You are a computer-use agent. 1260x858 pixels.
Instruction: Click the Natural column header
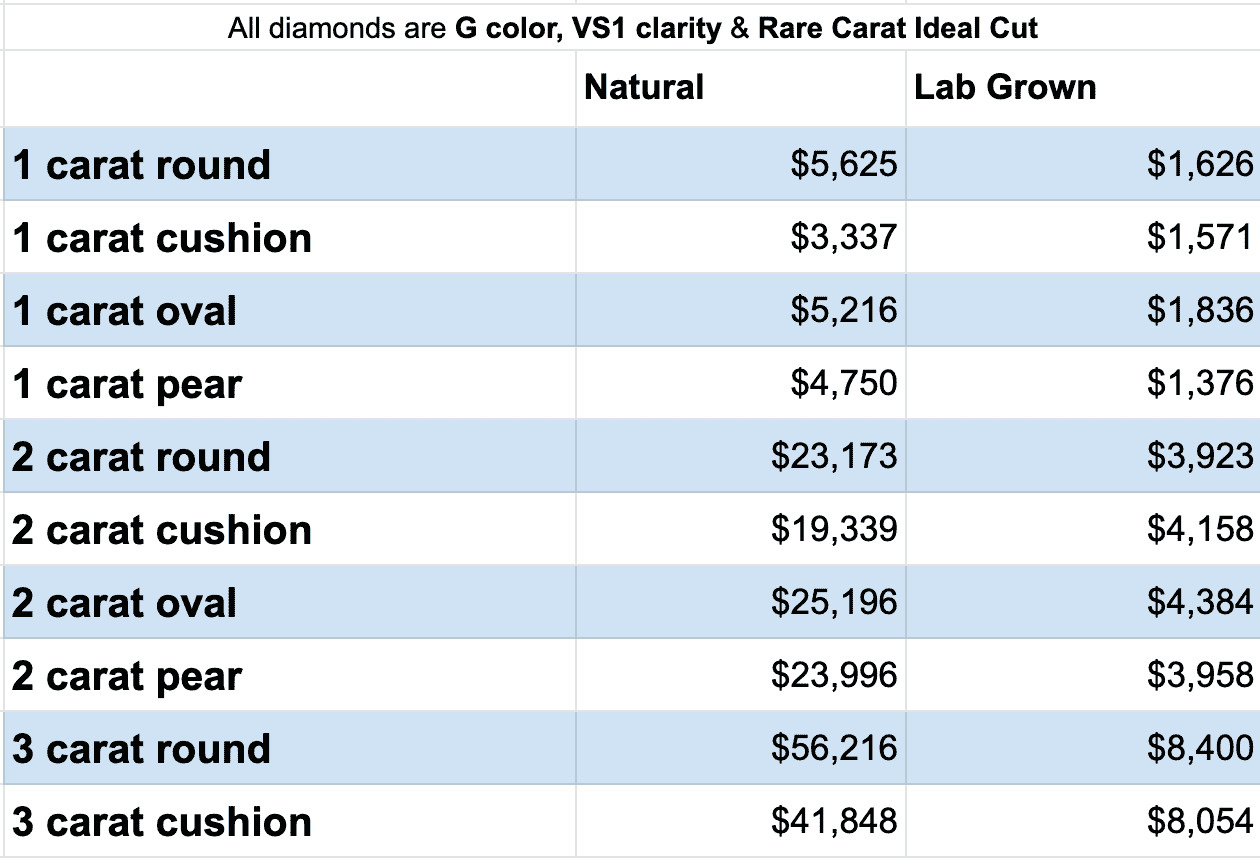pyautogui.click(x=644, y=88)
